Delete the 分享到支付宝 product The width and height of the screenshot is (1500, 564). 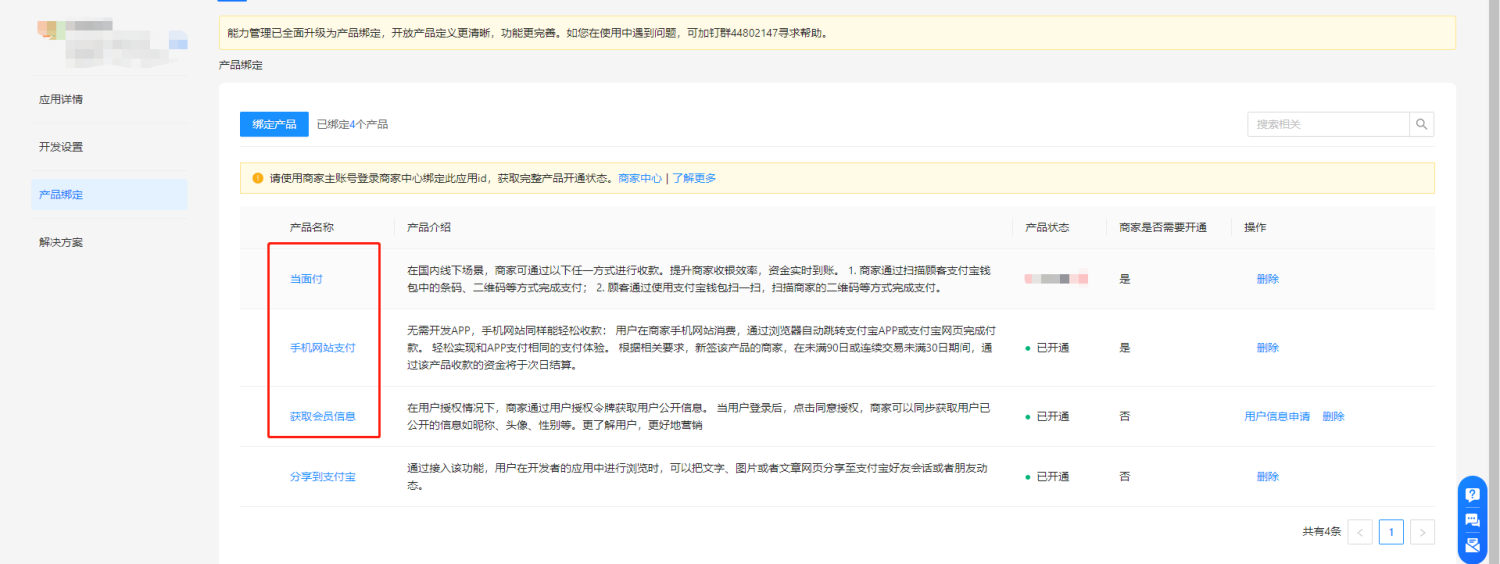point(1267,477)
